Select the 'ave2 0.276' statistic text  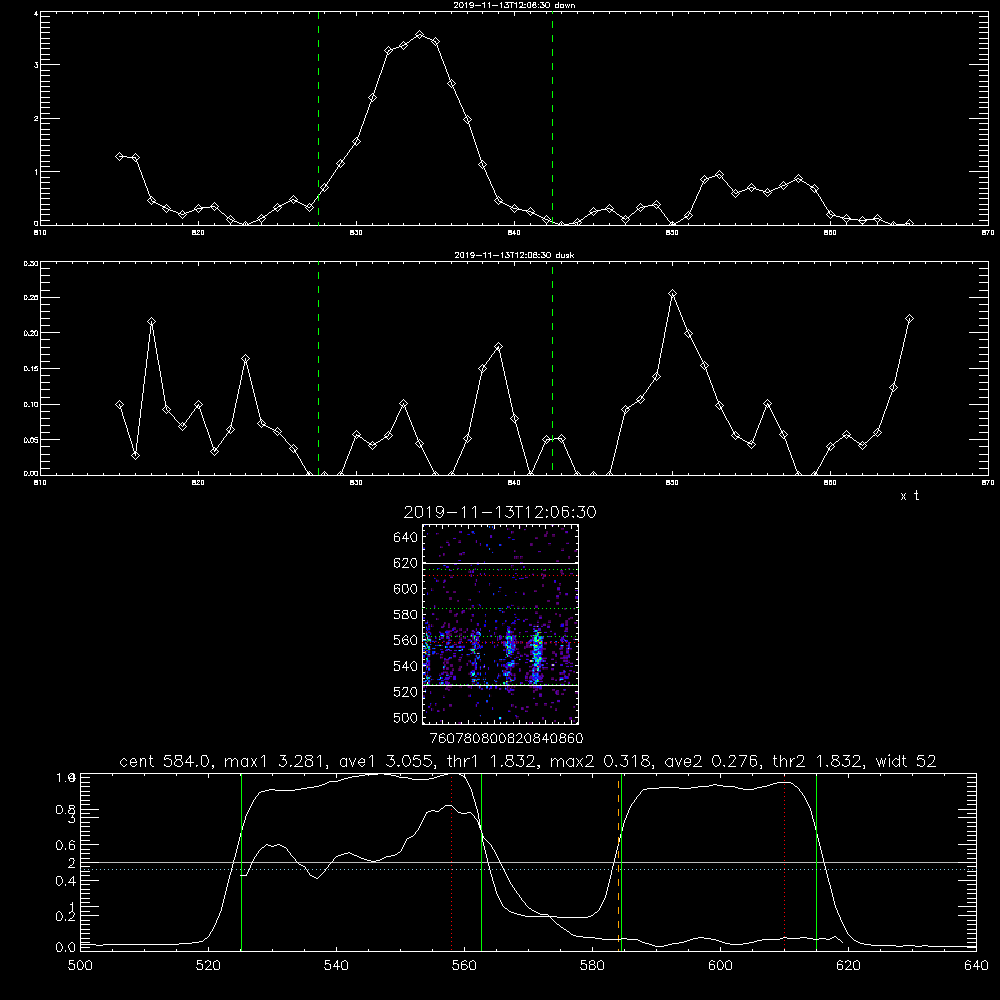[x=711, y=761]
